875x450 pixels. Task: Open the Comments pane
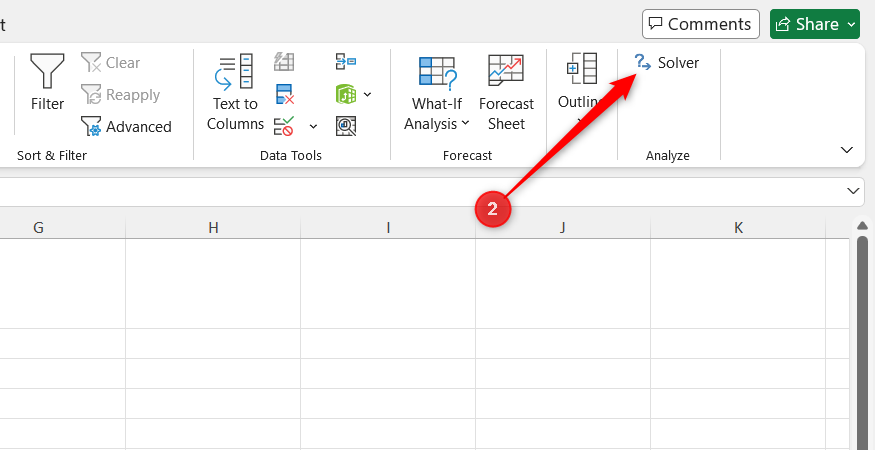coord(701,24)
